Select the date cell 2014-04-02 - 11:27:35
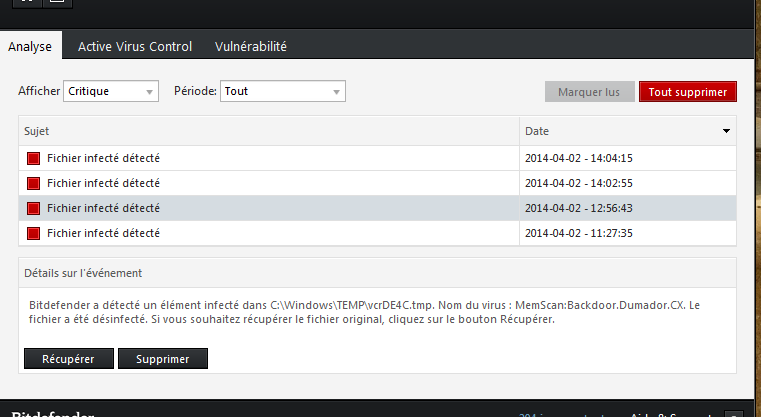 point(579,234)
